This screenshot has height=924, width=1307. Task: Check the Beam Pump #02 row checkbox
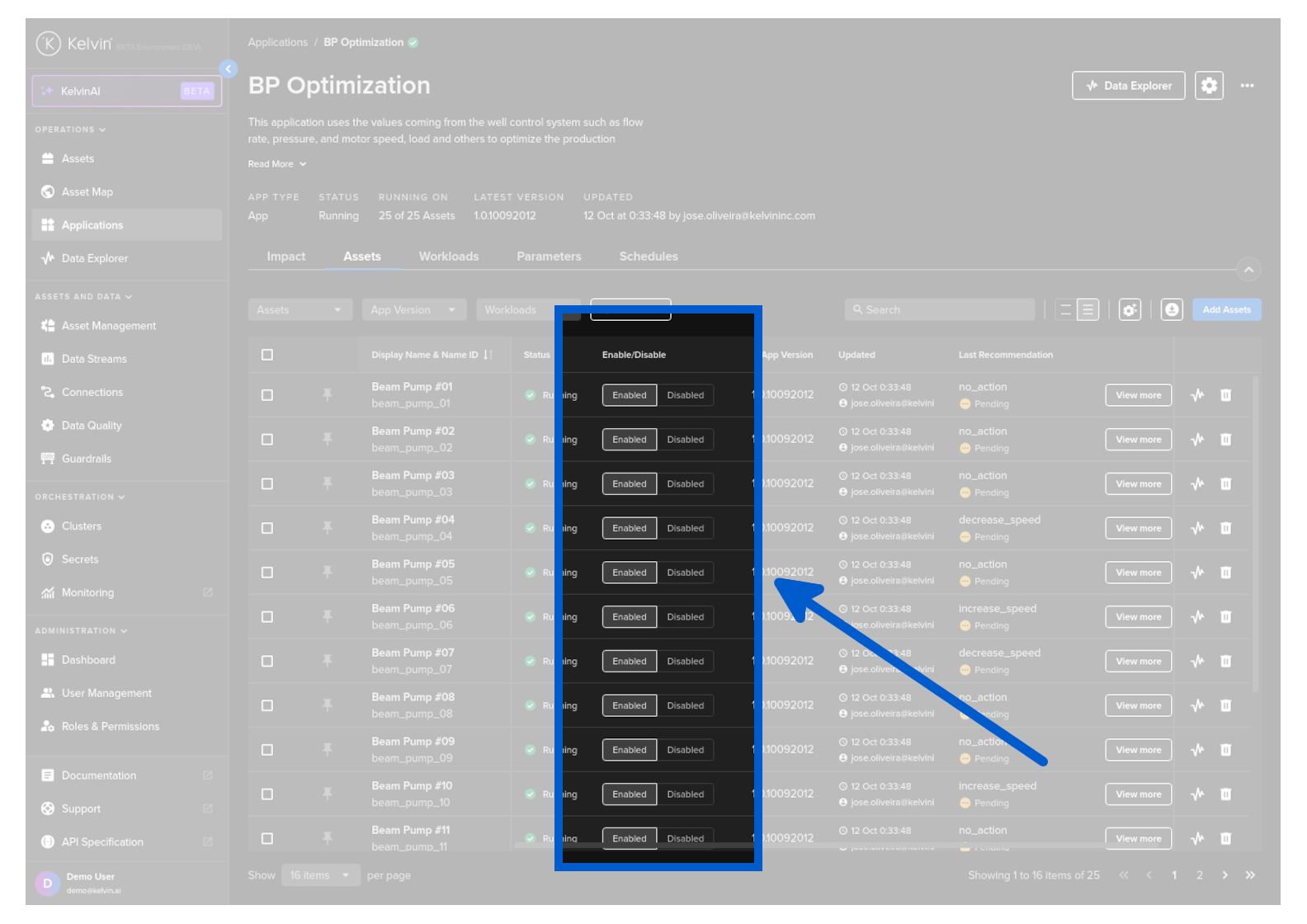[x=267, y=440]
